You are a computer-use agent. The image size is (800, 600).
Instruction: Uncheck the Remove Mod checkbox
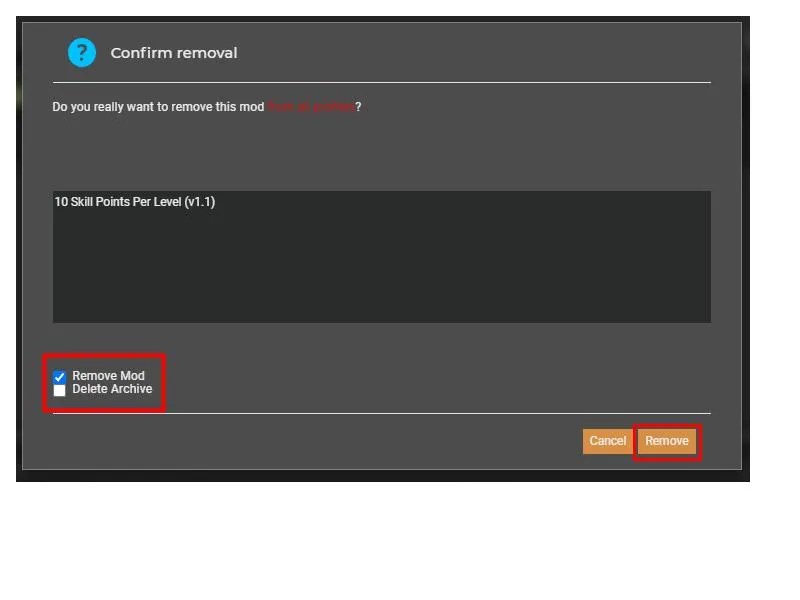[x=59, y=377]
